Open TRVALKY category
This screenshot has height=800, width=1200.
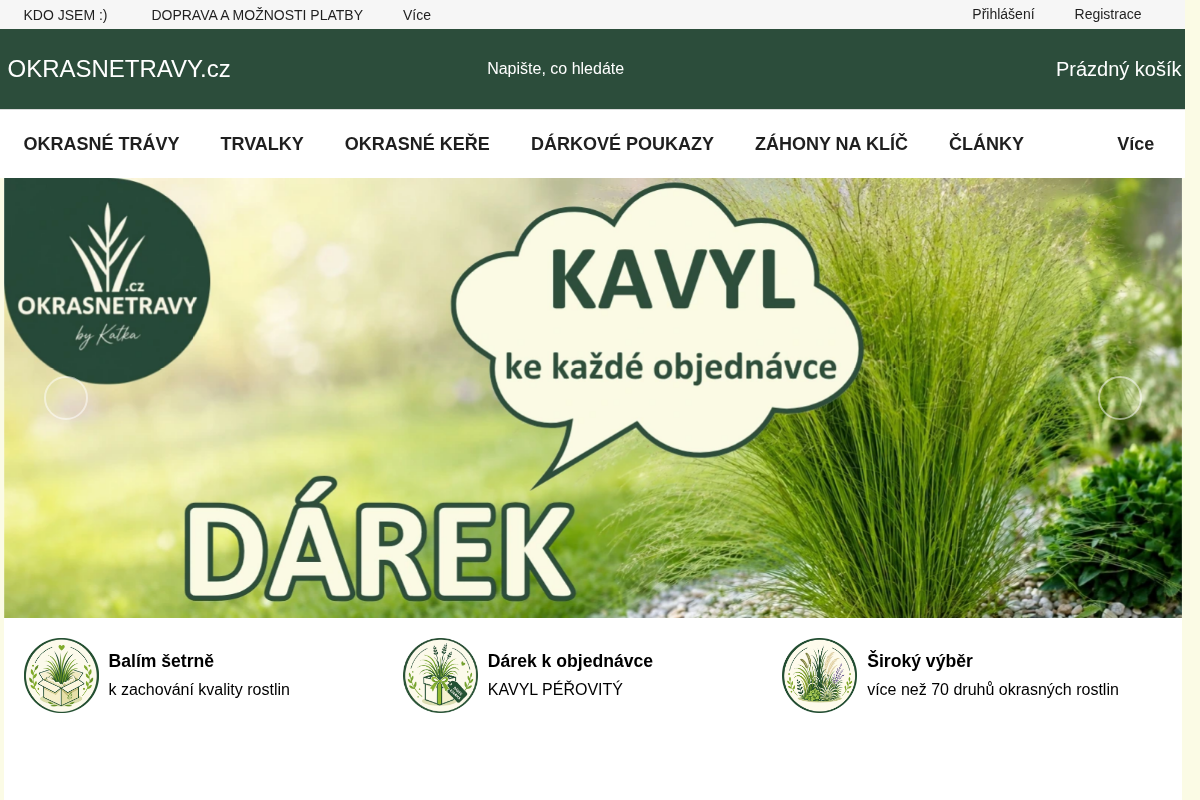[x=262, y=144]
